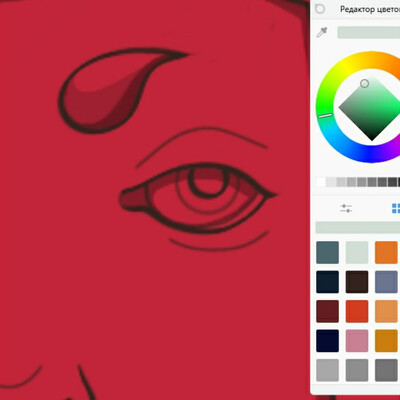Click the hue marker on color wheel

(325, 115)
